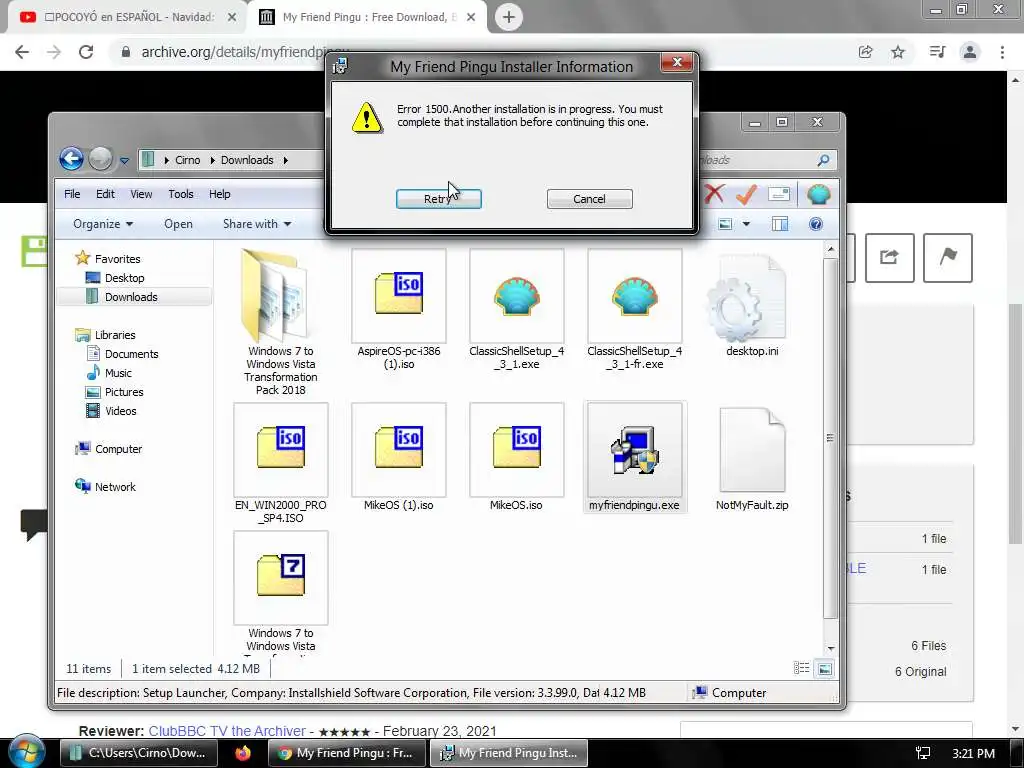This screenshot has height=768, width=1024.
Task: Select ClassicShellSetup_4_3_1-fr.exe file
Action: point(634,310)
